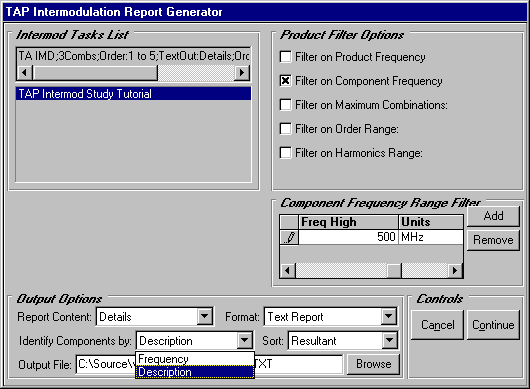Click the MHz units cell
Image resolution: width=530 pixels, height=389 pixels.
(431, 237)
